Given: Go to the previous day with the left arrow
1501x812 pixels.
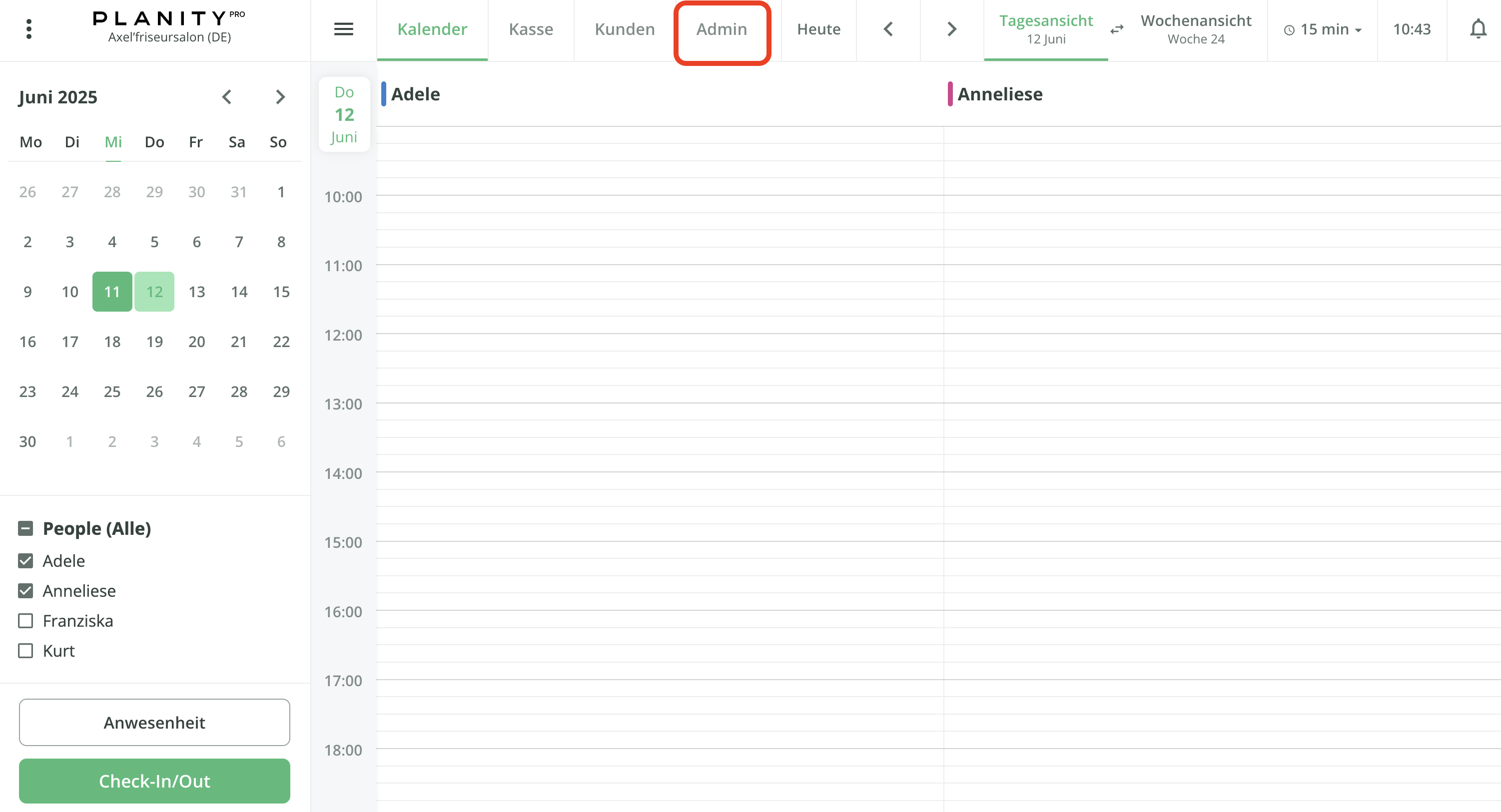Looking at the screenshot, I should tap(888, 28).
